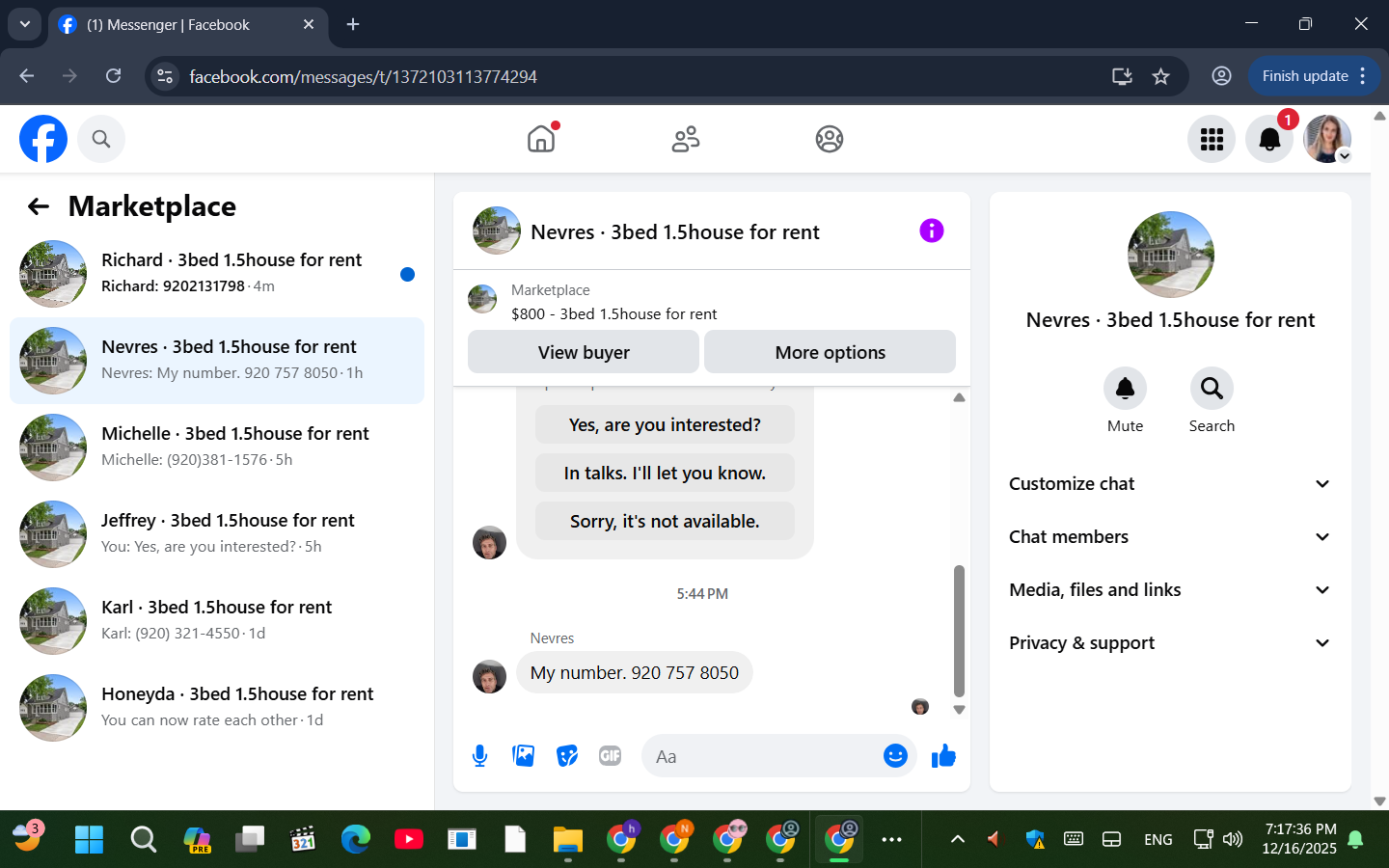
Task: Open Windows taskbar search
Action: pos(144,839)
